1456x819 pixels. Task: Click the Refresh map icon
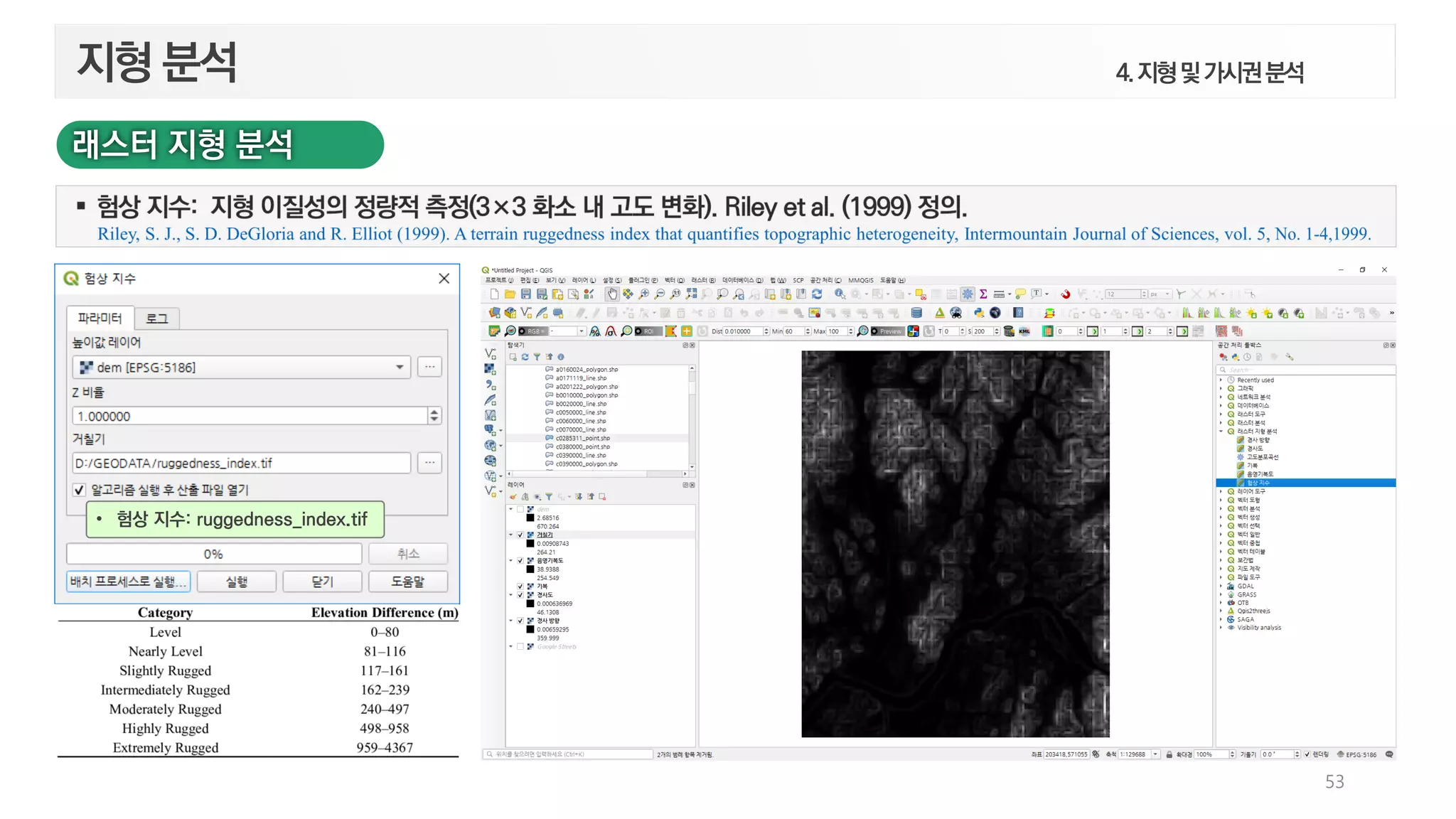pos(817,294)
